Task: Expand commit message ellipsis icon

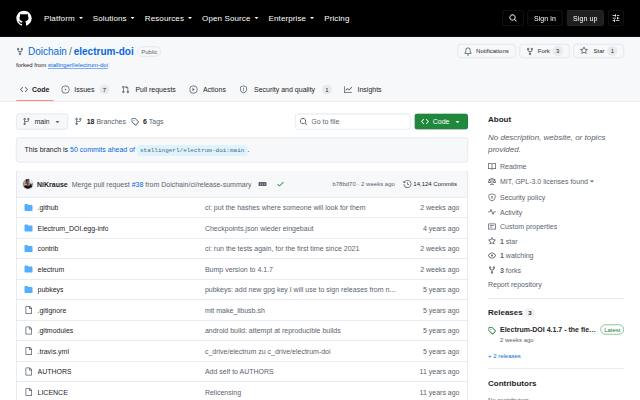Action: 262,184
